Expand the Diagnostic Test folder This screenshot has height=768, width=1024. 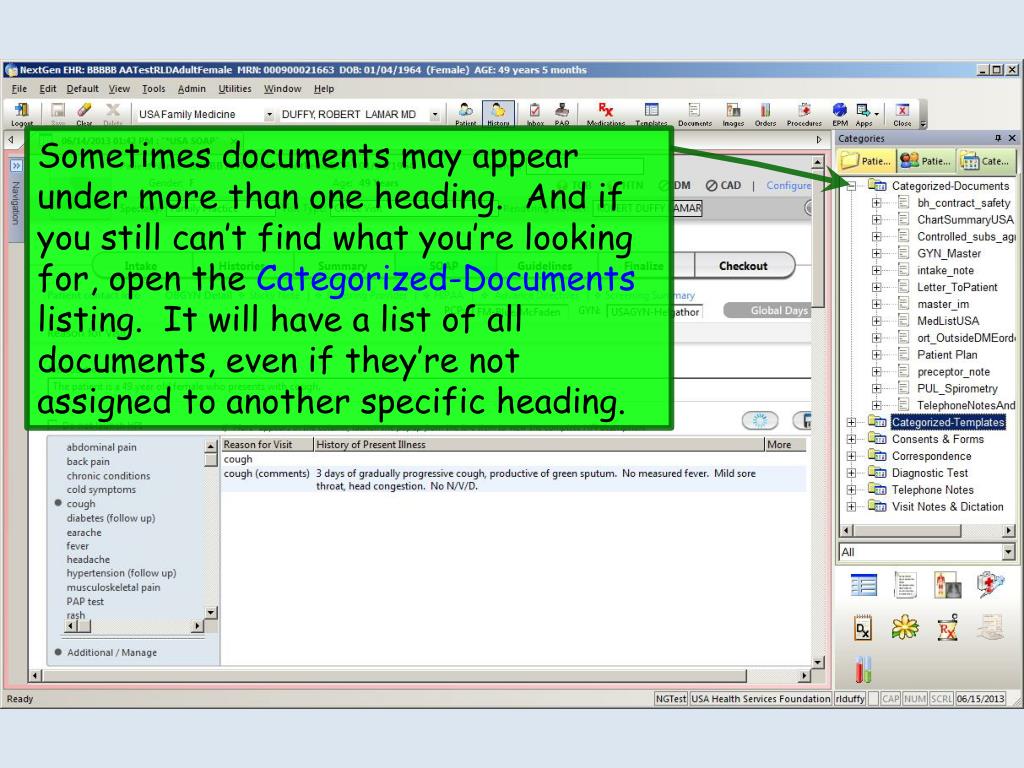[851, 473]
